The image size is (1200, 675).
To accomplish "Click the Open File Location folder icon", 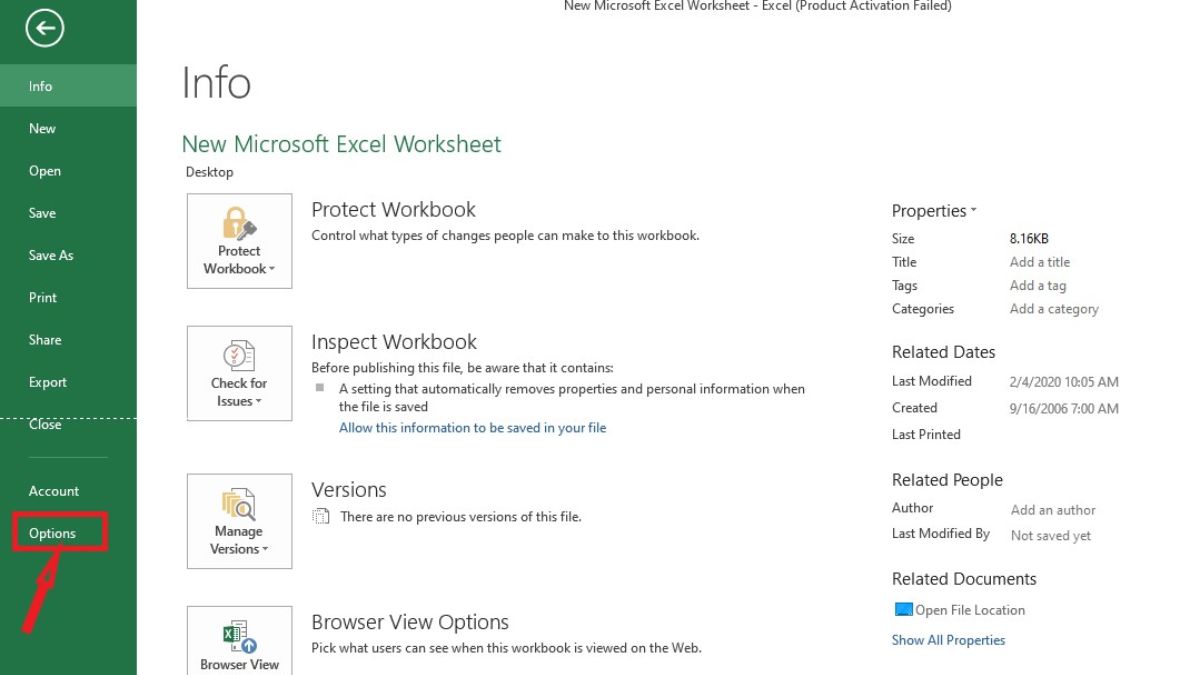I will tap(903, 610).
